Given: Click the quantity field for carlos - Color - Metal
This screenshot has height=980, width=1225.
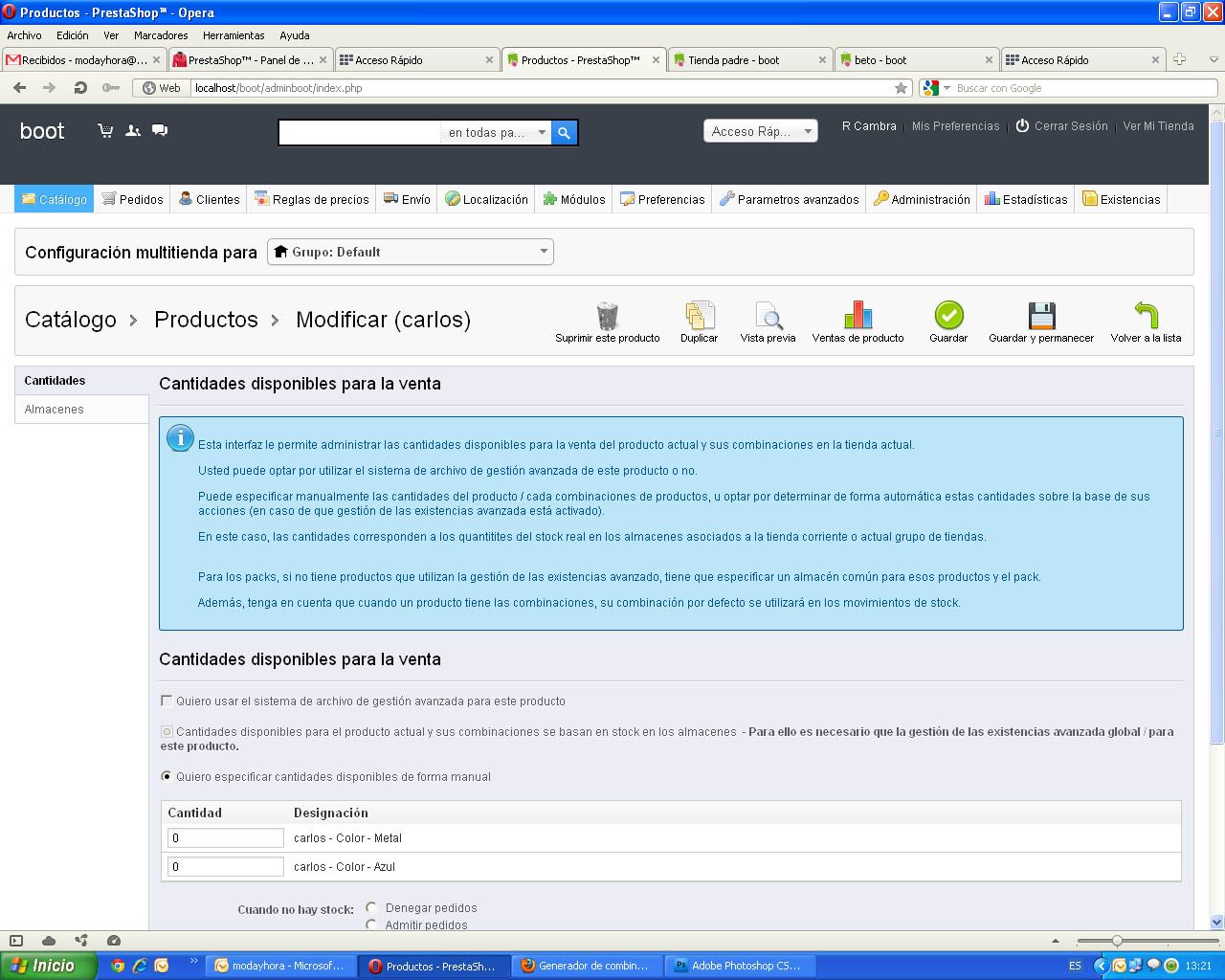Looking at the screenshot, I should [x=226, y=837].
